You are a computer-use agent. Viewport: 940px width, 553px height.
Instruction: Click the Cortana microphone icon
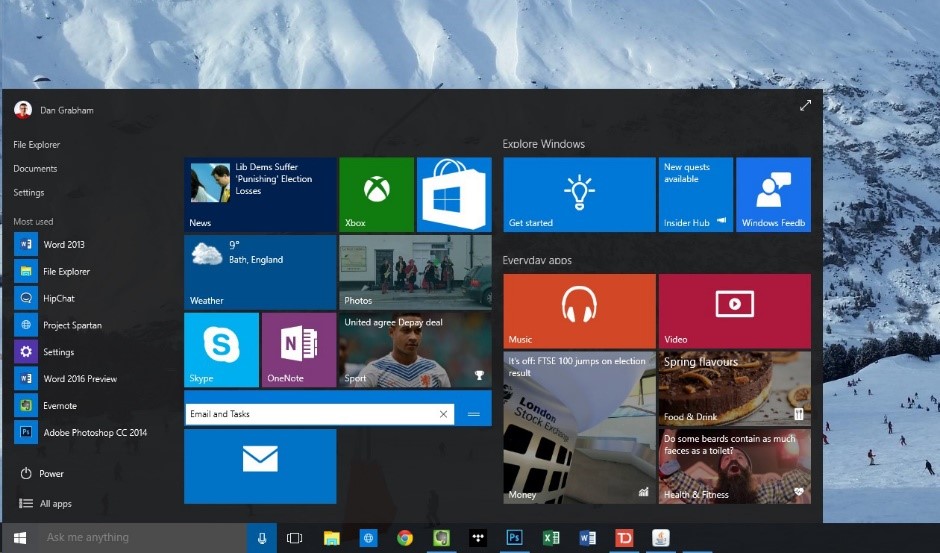coord(262,538)
